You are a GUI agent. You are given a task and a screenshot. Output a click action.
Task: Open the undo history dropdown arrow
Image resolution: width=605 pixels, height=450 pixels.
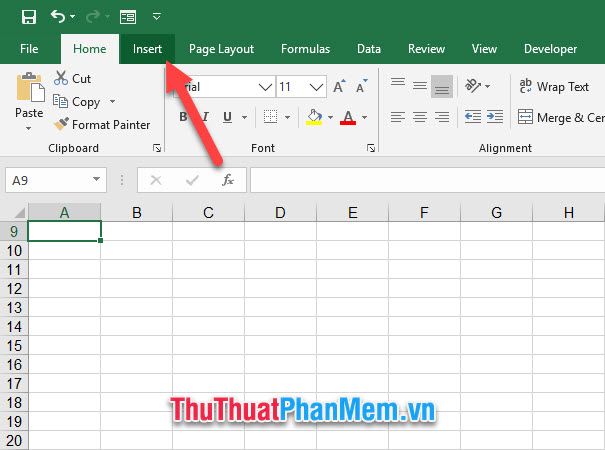coord(73,17)
